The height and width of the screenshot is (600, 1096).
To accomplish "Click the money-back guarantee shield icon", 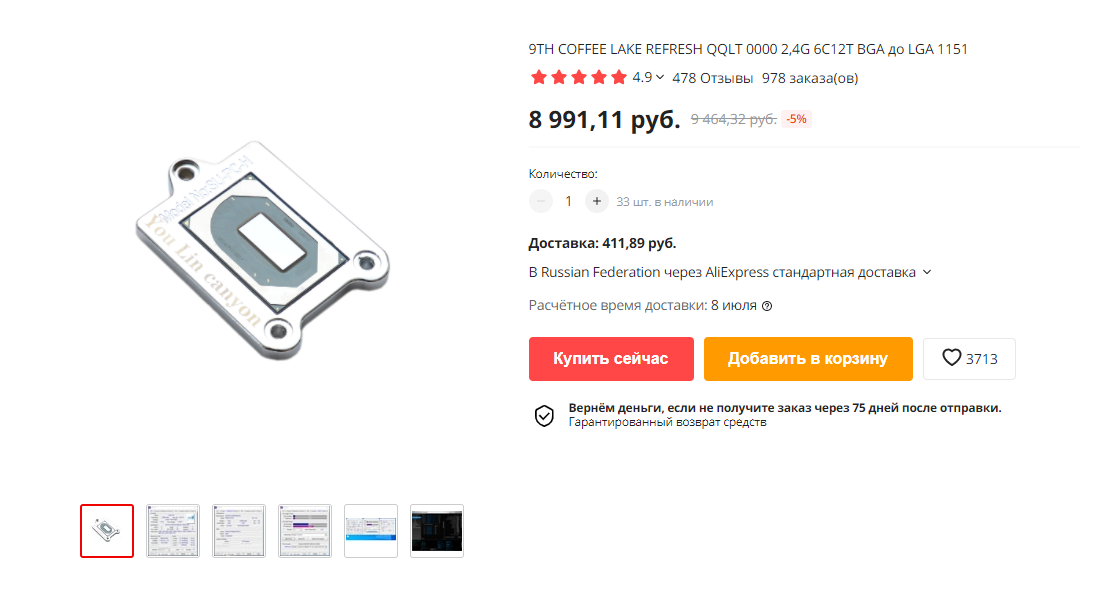I will pos(544,415).
